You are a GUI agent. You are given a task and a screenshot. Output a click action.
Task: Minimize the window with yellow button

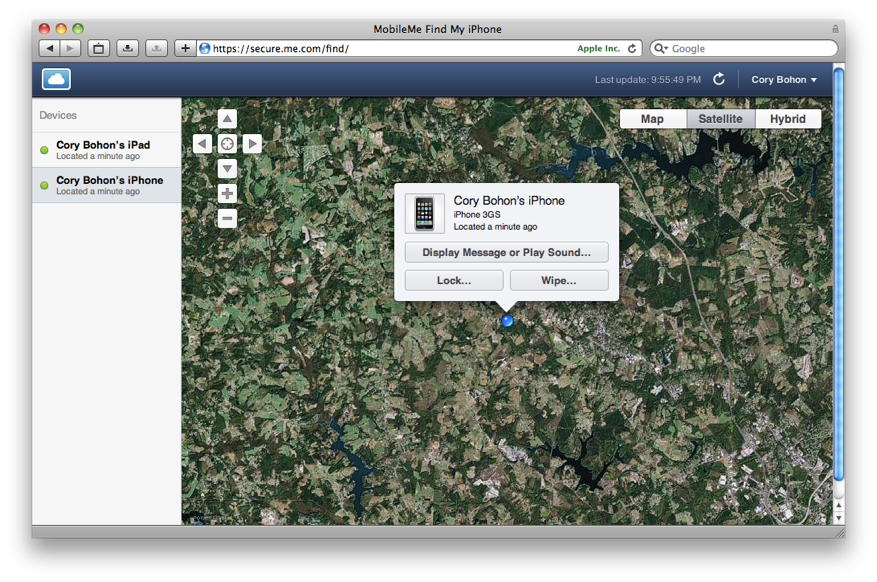61,29
